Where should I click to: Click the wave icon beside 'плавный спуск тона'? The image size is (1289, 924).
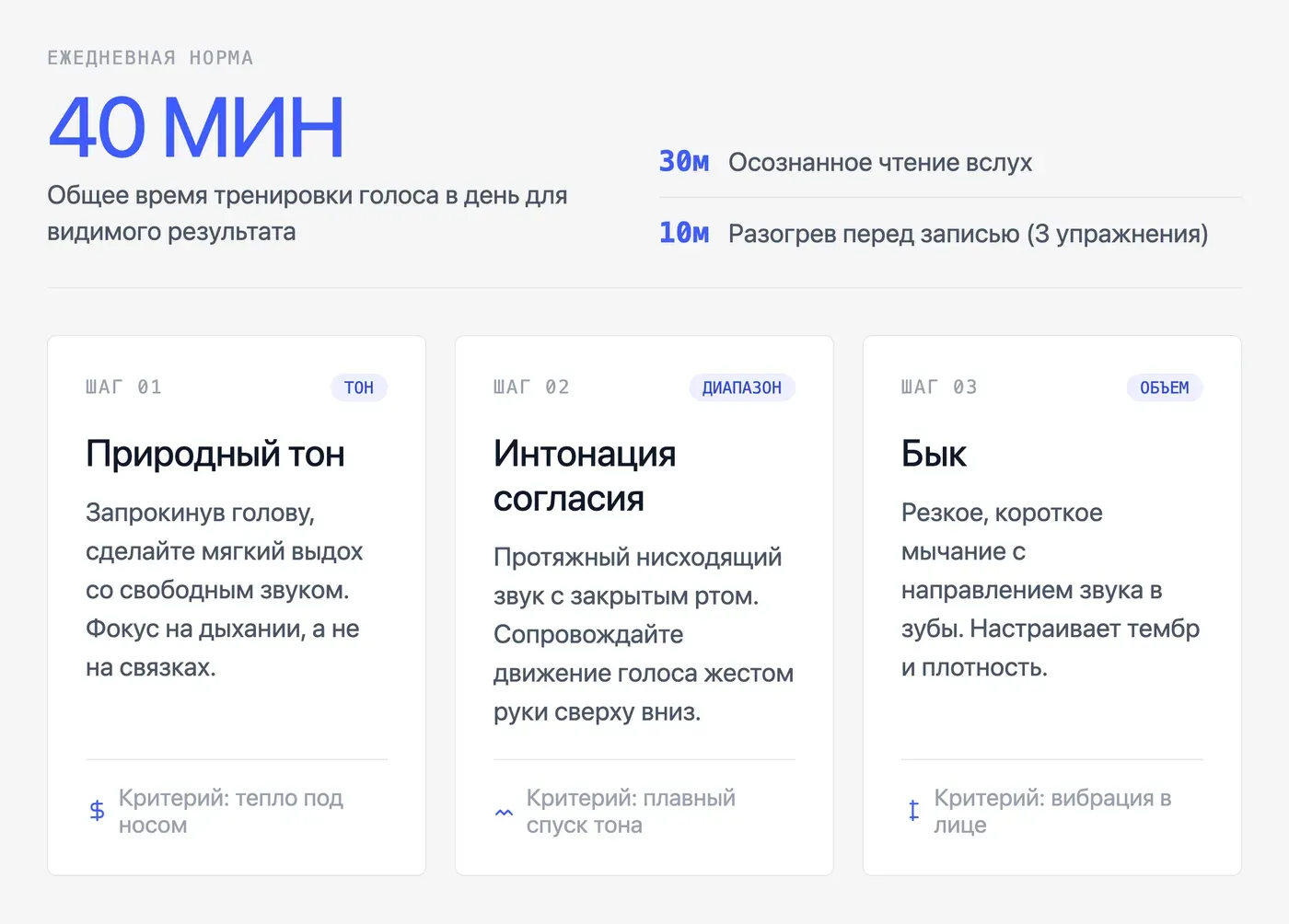(x=504, y=812)
